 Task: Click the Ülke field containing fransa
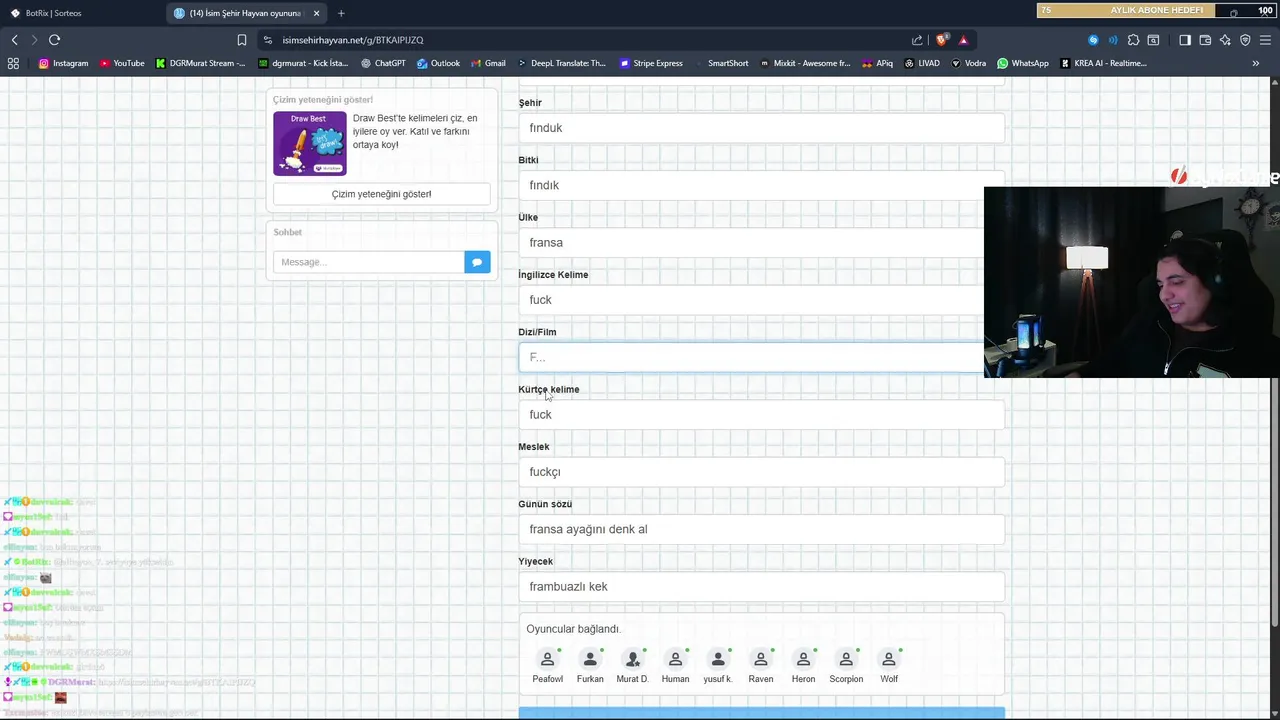(x=761, y=242)
